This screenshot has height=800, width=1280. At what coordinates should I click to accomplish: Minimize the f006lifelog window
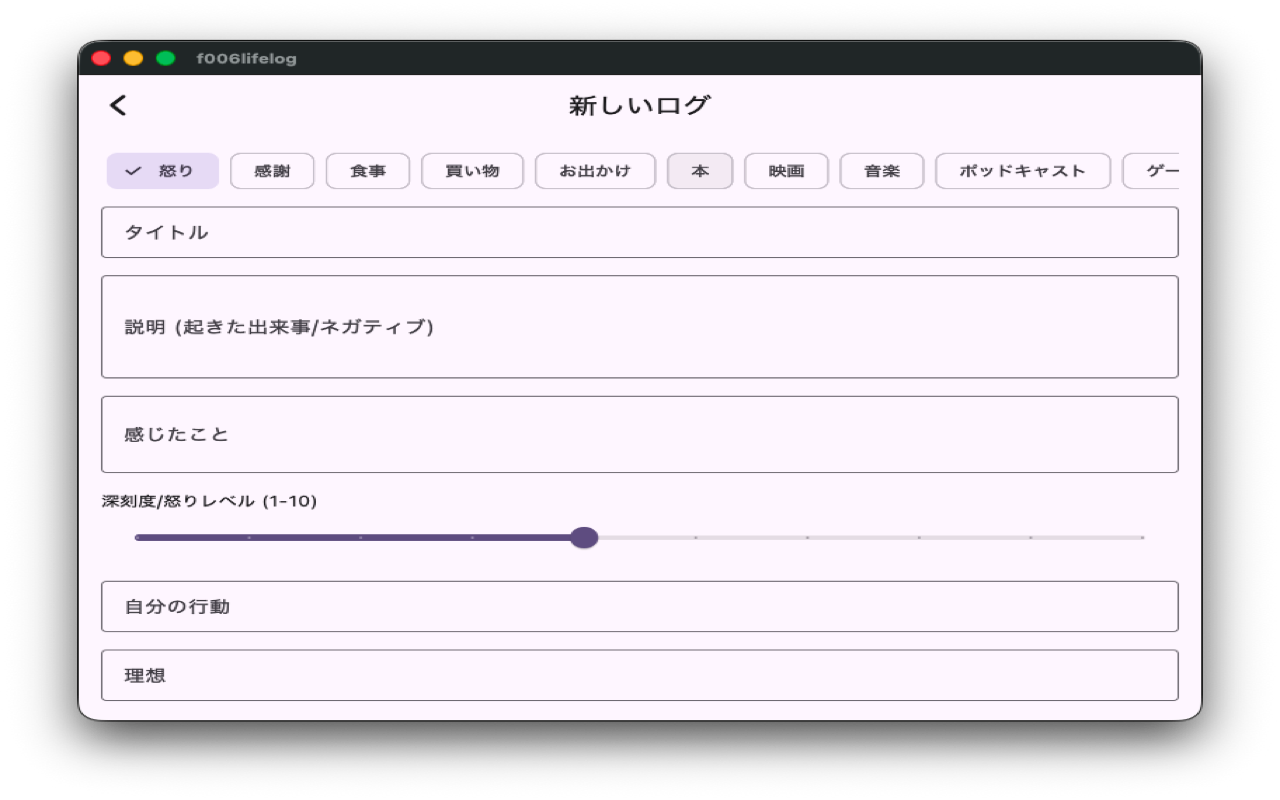[x=133, y=59]
